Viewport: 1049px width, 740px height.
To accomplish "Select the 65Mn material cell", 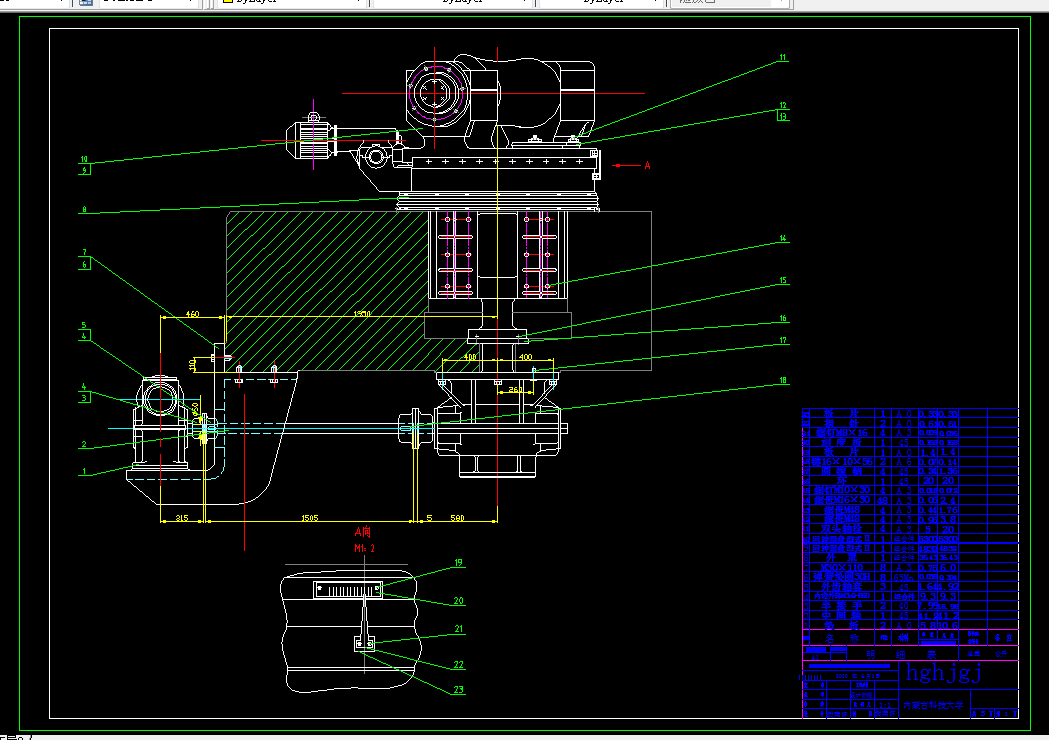I will click(904, 577).
